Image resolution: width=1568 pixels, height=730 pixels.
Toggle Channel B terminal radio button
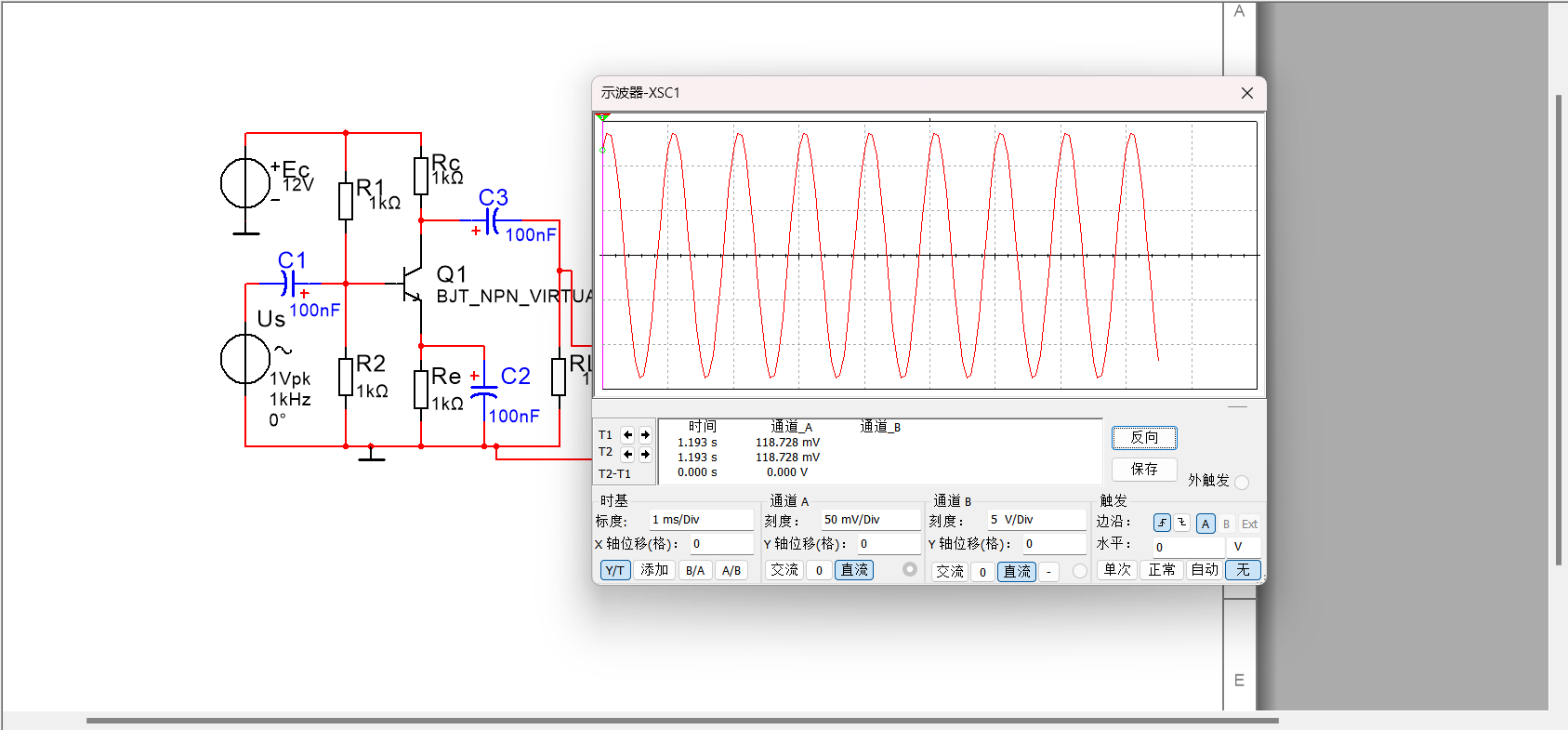click(1079, 571)
